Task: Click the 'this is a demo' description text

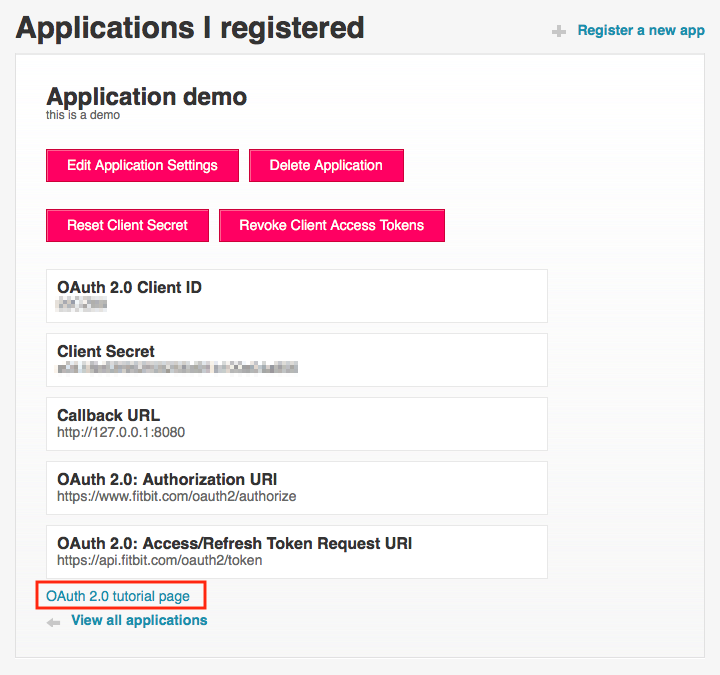Action: coord(83,115)
